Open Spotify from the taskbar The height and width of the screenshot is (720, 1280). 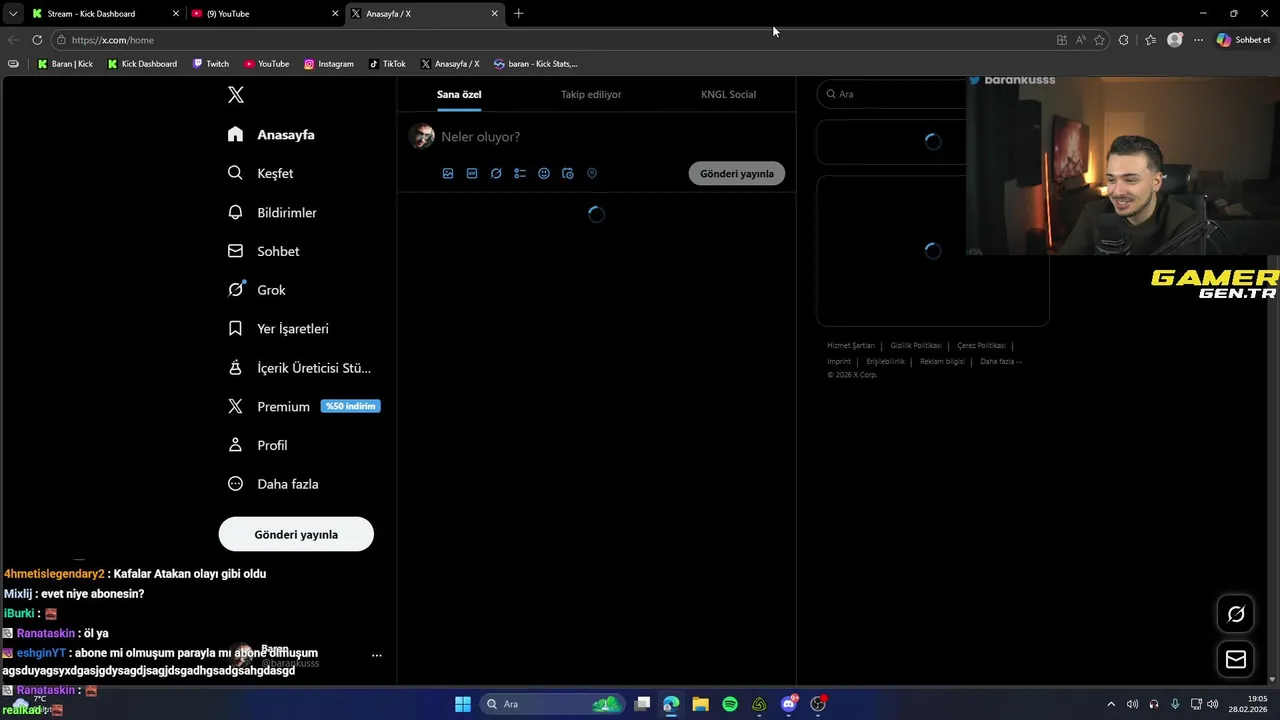730,704
